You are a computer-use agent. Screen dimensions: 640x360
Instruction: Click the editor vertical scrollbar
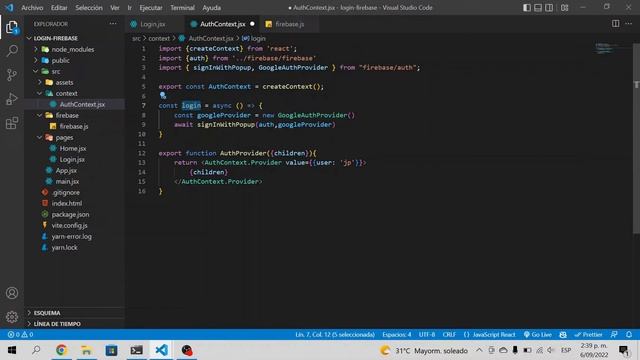coord(636,139)
